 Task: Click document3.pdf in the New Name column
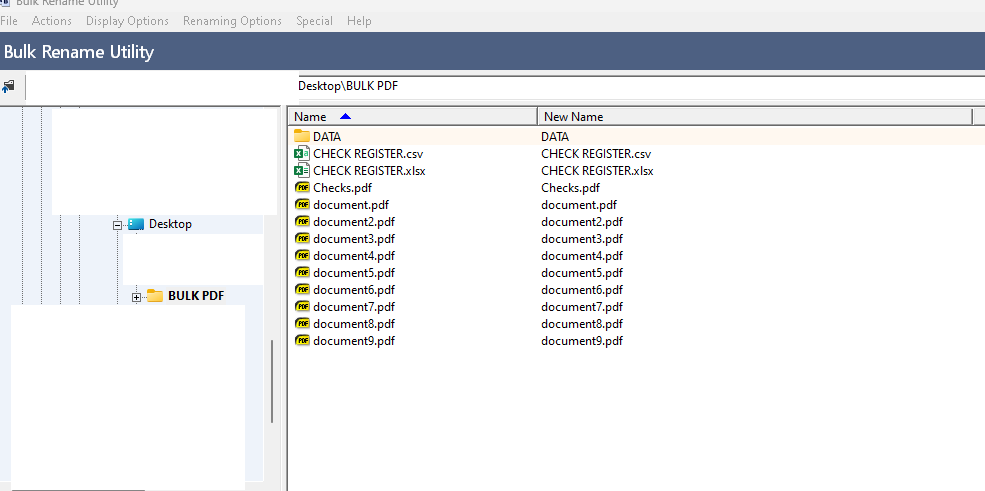click(x=582, y=239)
